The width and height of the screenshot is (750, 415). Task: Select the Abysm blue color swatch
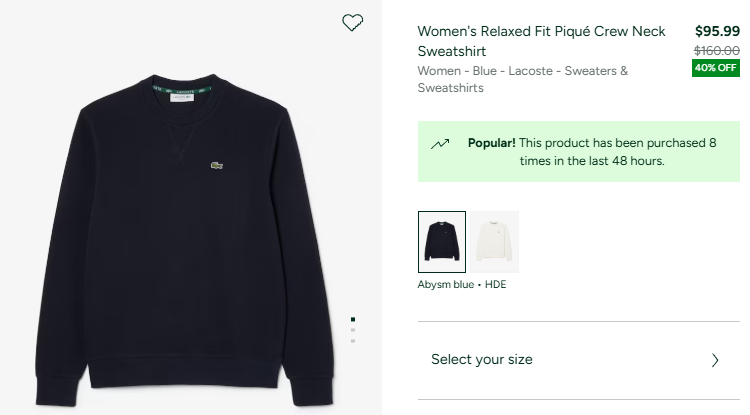pyautogui.click(x=441, y=242)
